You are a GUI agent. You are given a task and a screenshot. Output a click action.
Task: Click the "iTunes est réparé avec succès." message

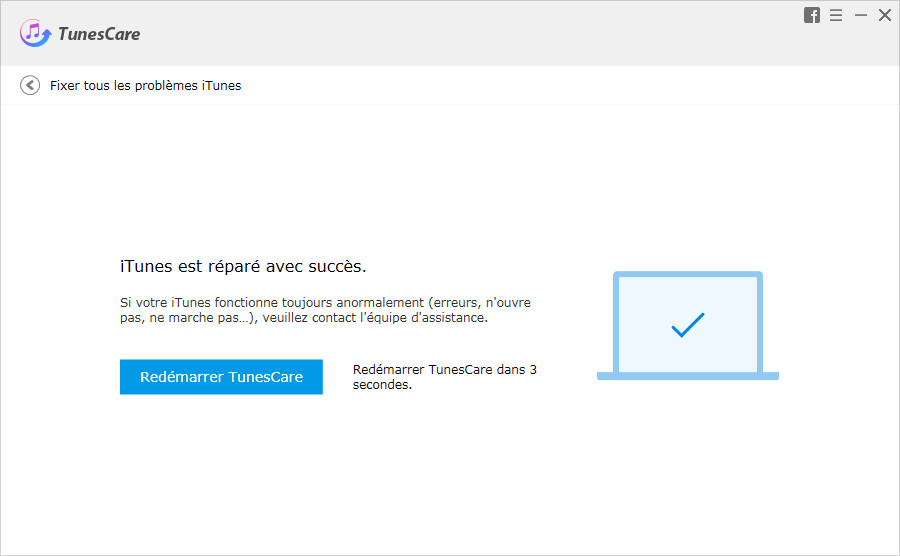pos(243,266)
